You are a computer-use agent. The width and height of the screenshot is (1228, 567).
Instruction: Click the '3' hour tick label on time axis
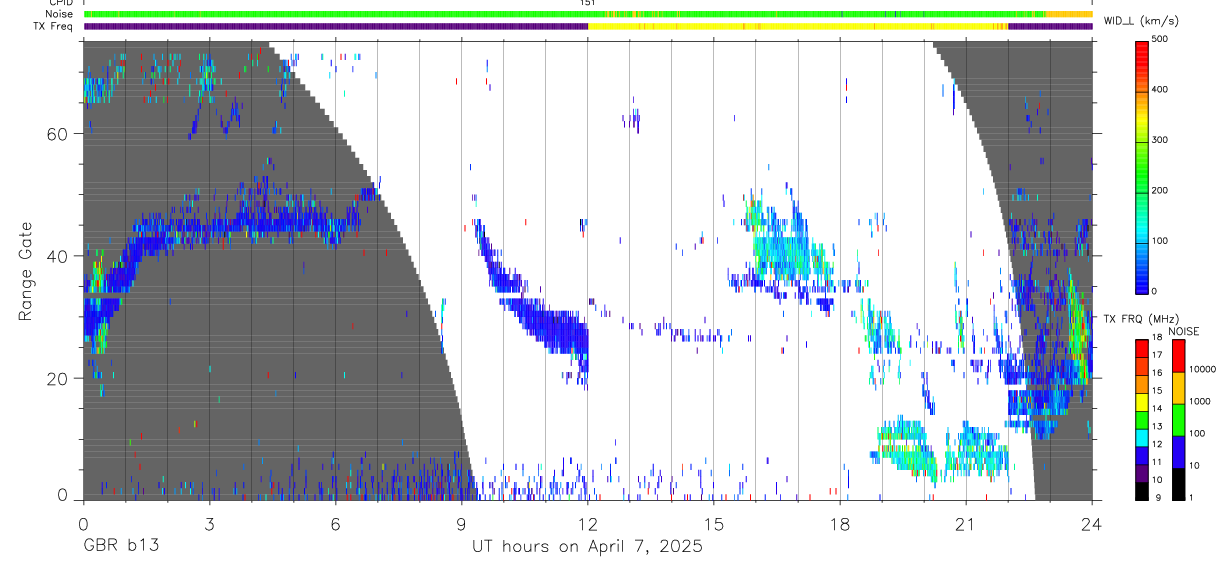coord(209,525)
